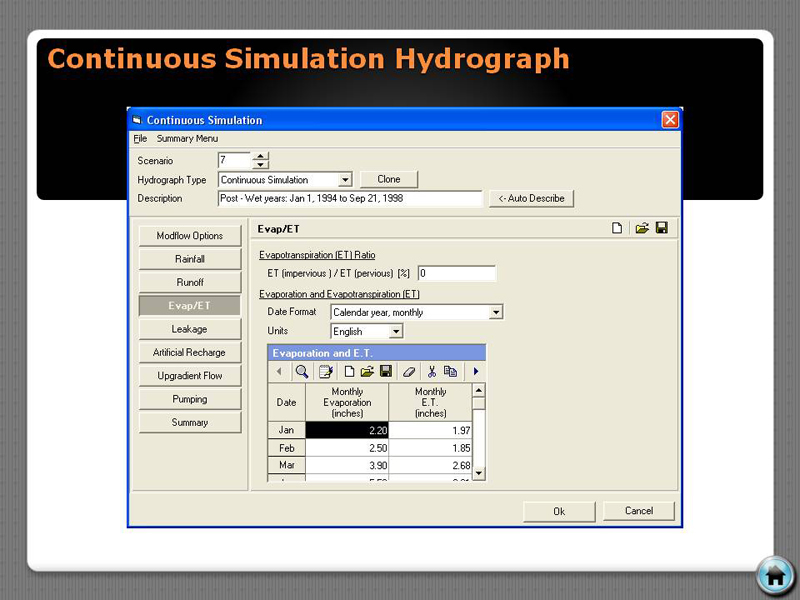Switch to the Rainfall section
The height and width of the screenshot is (600, 800).
[x=190, y=259]
